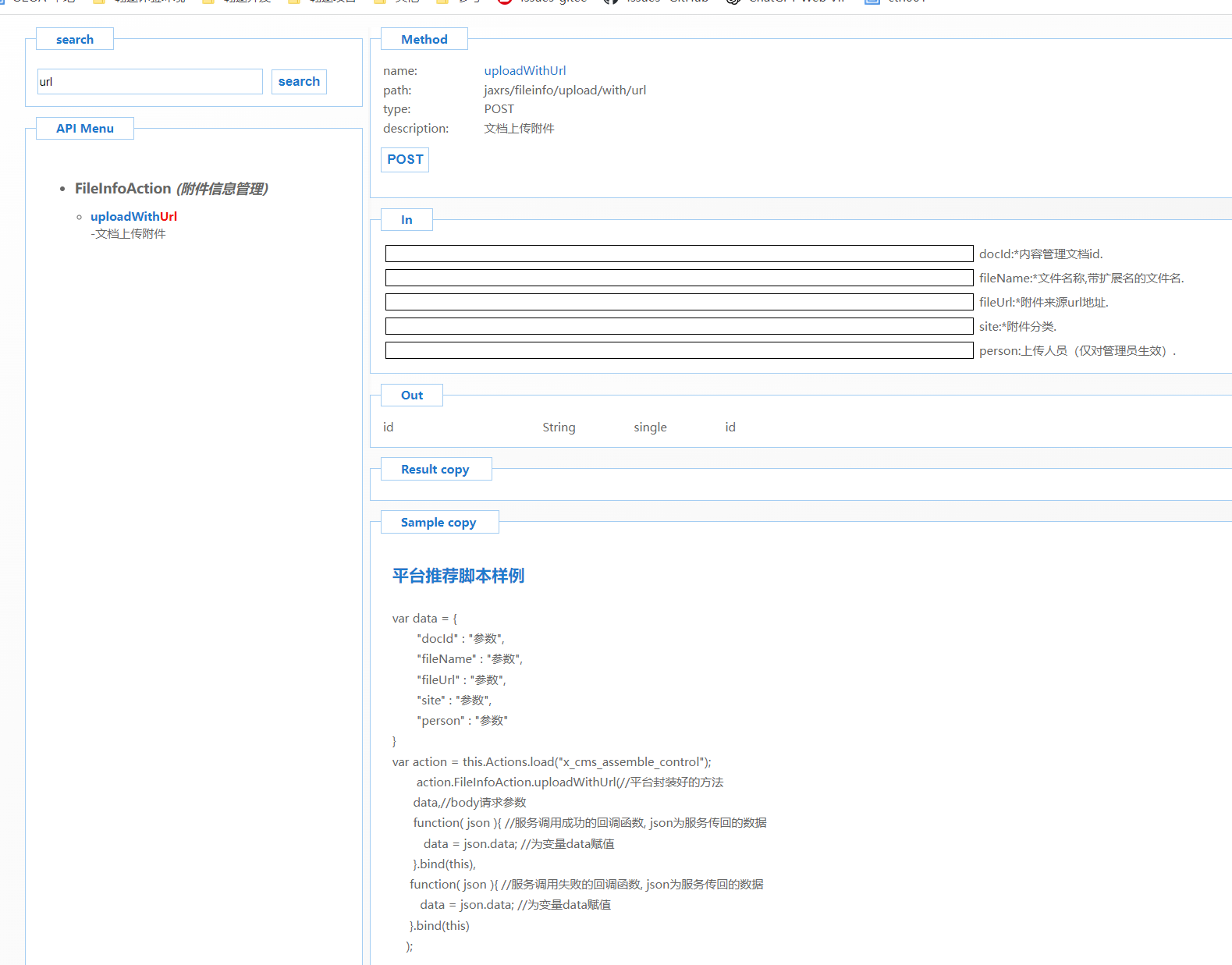Click the "path:" label in Method panel

point(397,90)
